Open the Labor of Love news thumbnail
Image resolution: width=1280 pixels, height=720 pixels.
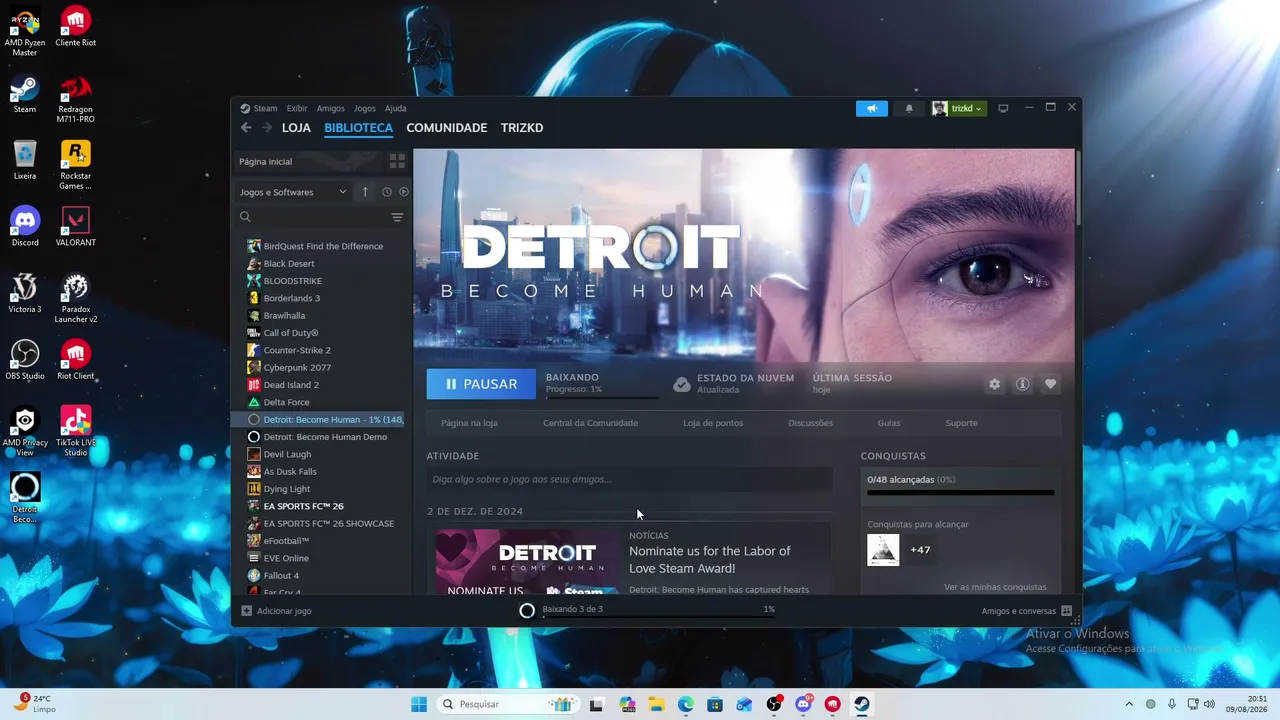pos(527,562)
